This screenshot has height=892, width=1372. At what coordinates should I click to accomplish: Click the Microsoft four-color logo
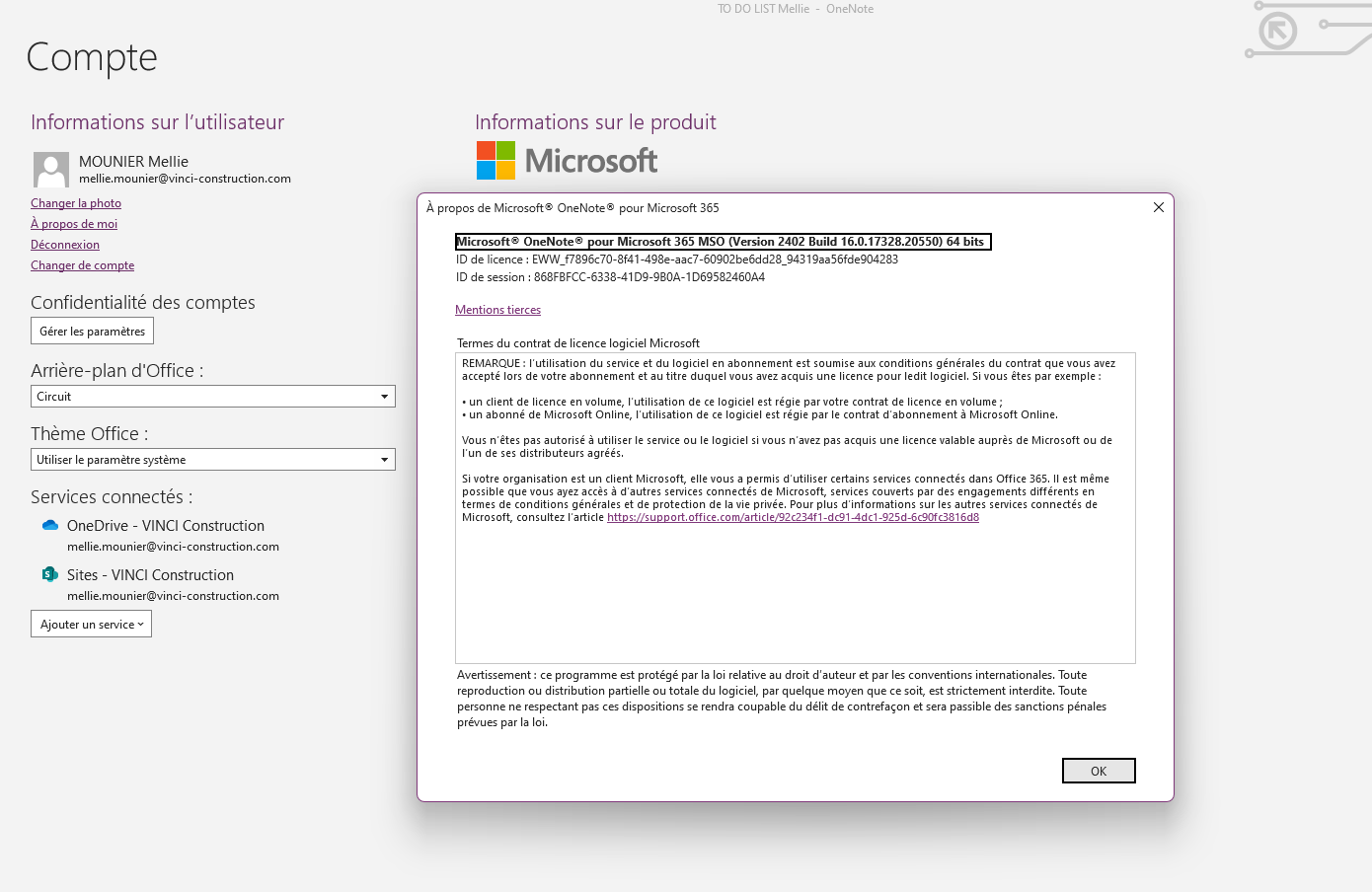[495, 160]
